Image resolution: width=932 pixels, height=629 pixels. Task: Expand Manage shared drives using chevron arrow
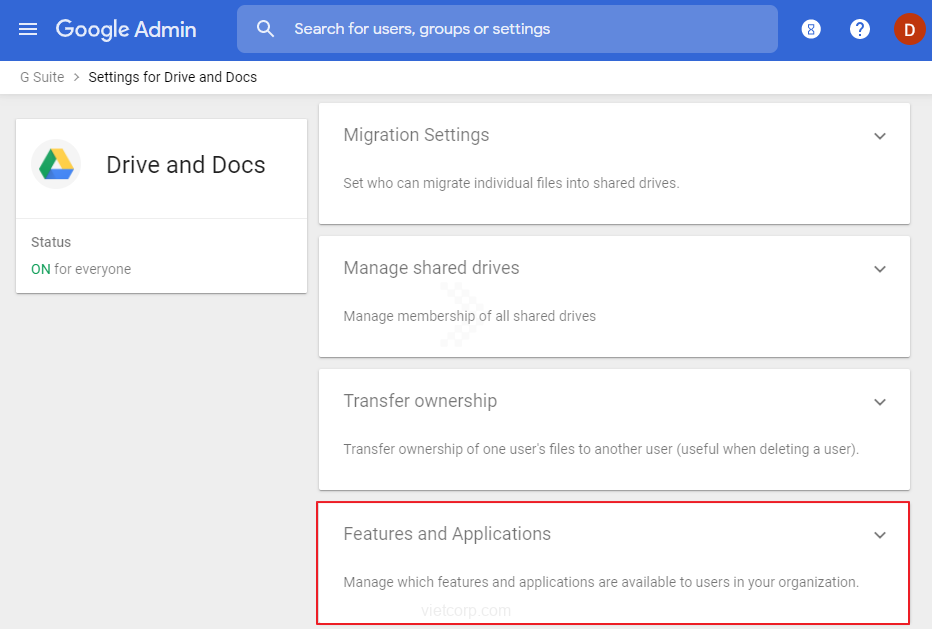(880, 269)
